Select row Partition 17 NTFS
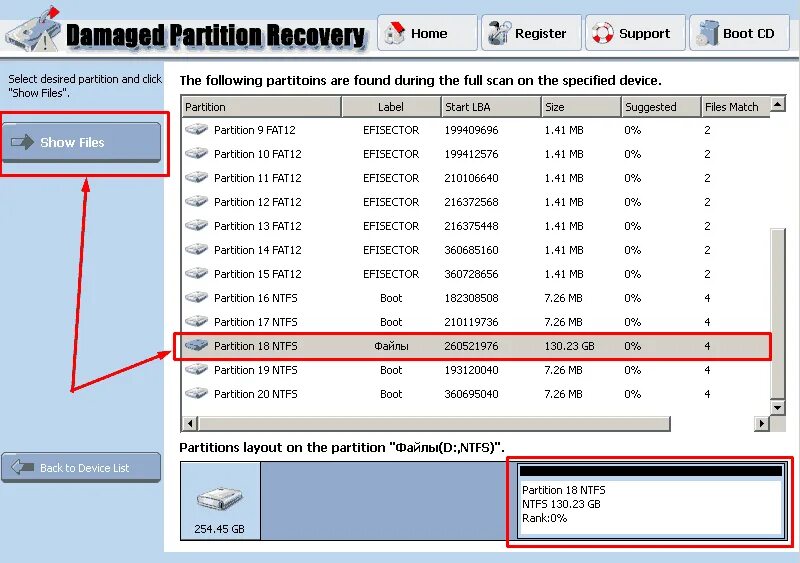The height and width of the screenshot is (563, 800). (476, 322)
